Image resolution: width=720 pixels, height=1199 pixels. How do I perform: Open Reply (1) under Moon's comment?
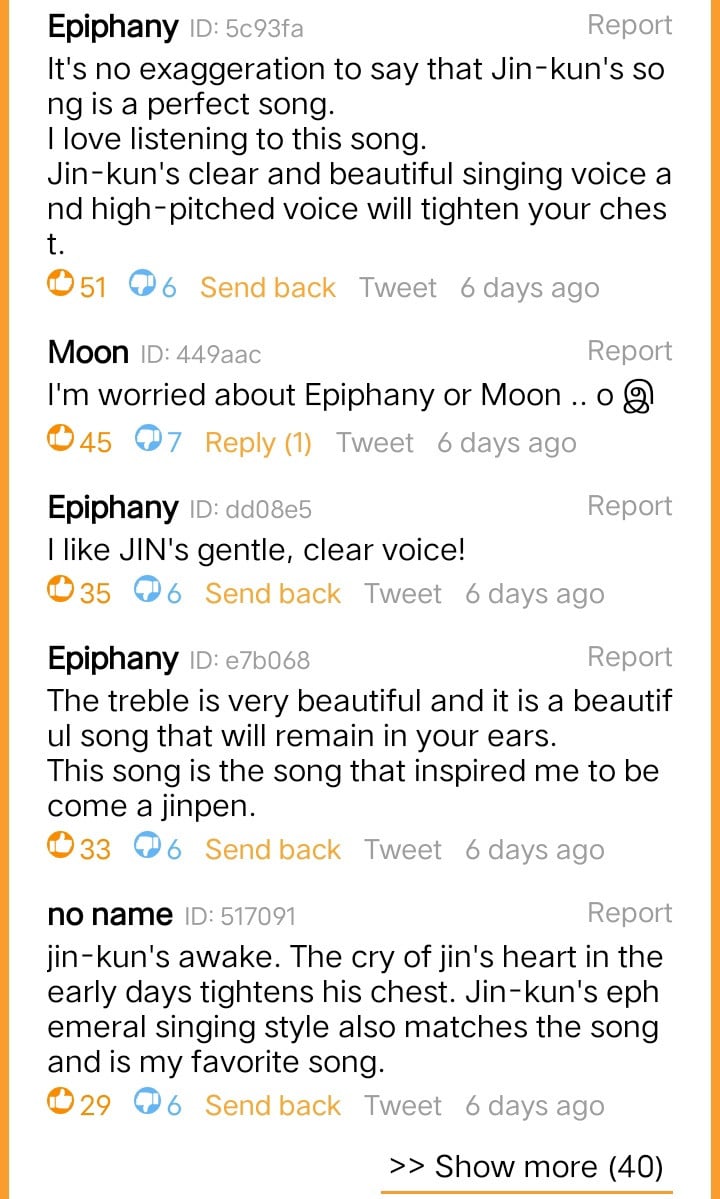pos(258,443)
